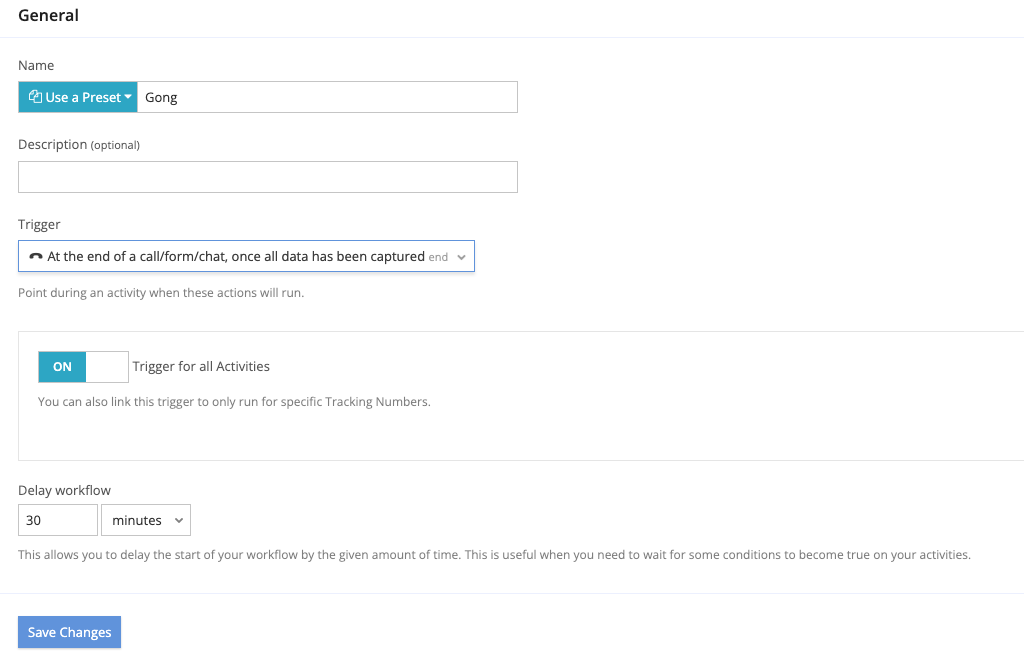Expand the Trigger selector chevron arrow

[461, 257]
